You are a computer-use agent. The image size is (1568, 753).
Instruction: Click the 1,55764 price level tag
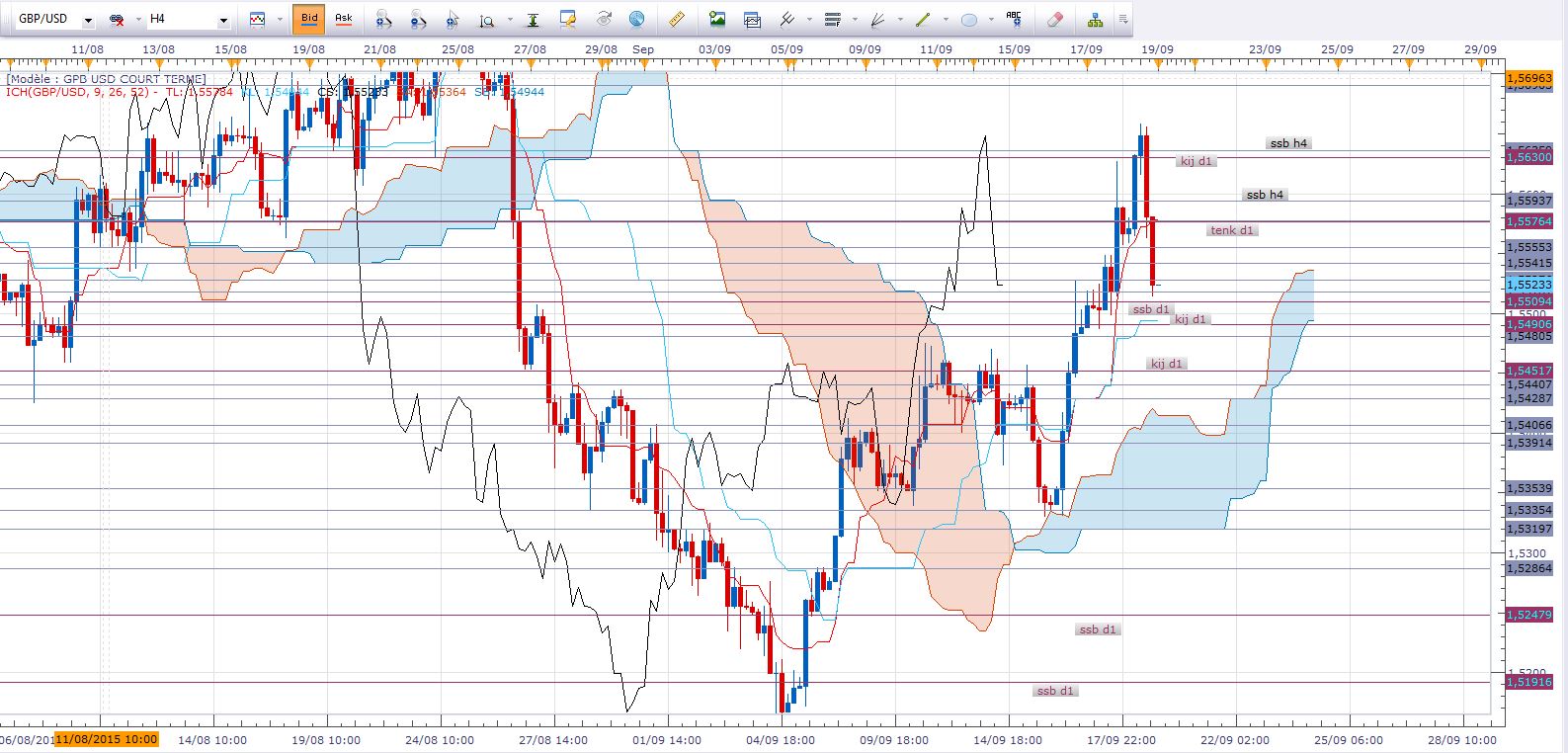coord(1529,221)
